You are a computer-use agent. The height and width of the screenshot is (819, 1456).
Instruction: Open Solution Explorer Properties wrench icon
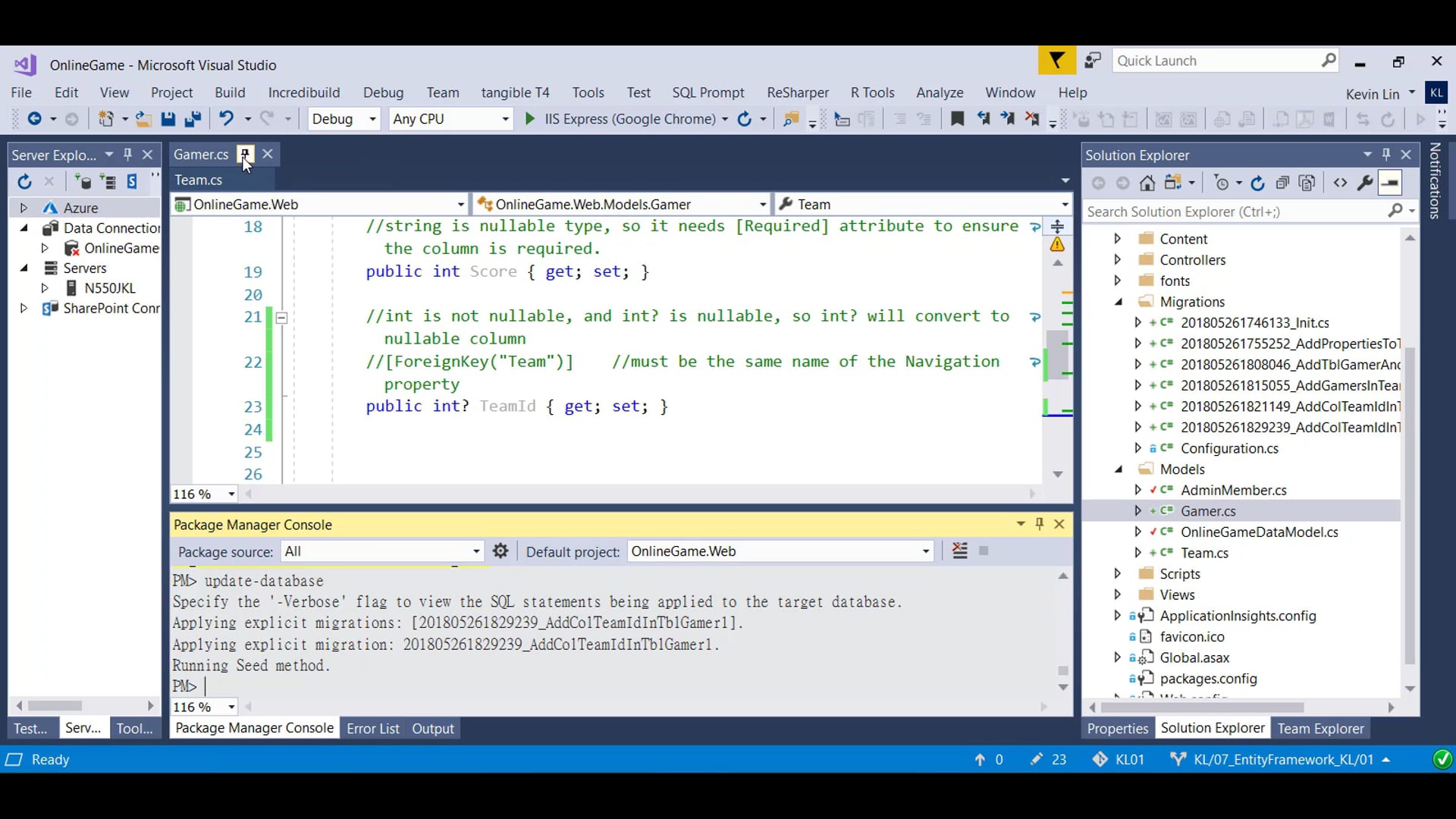(1364, 183)
